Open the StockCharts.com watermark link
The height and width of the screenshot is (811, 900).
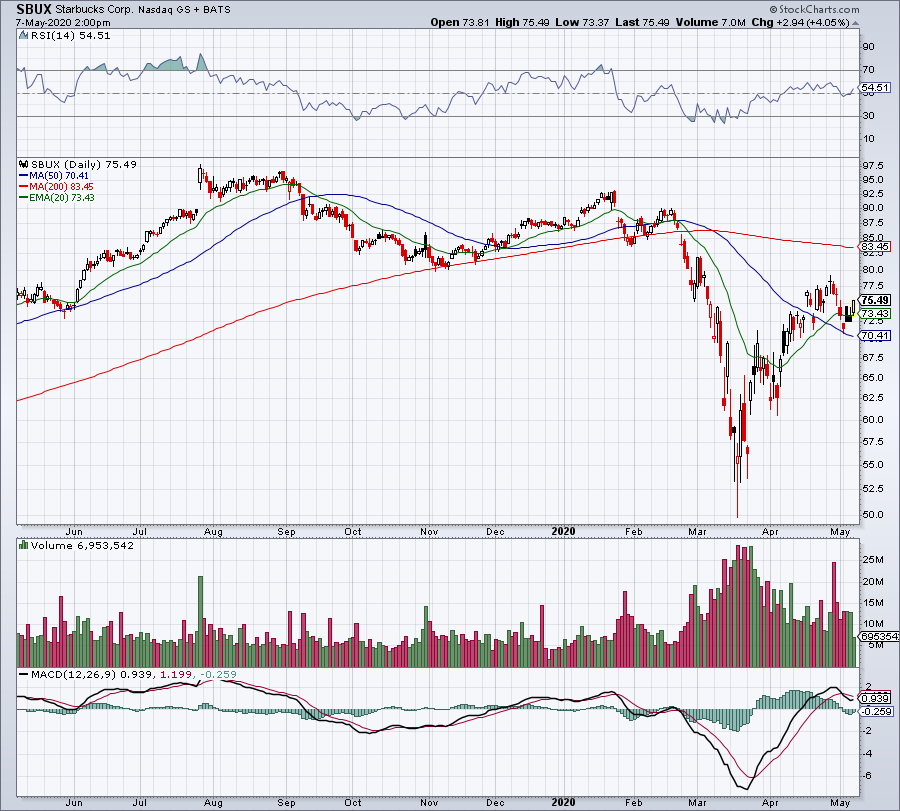pyautogui.click(x=819, y=9)
